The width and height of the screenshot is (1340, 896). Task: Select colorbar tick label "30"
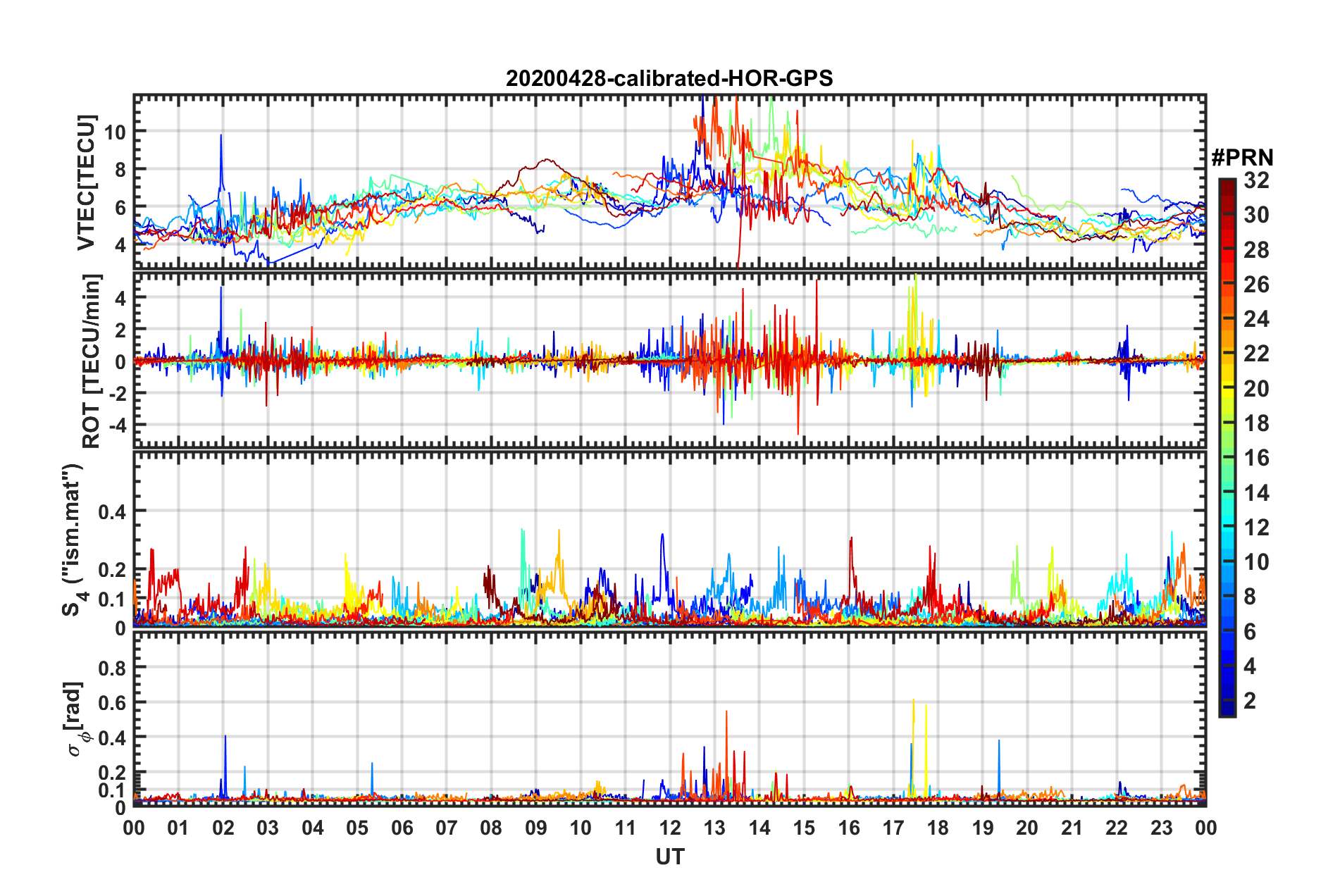pyautogui.click(x=1256, y=215)
